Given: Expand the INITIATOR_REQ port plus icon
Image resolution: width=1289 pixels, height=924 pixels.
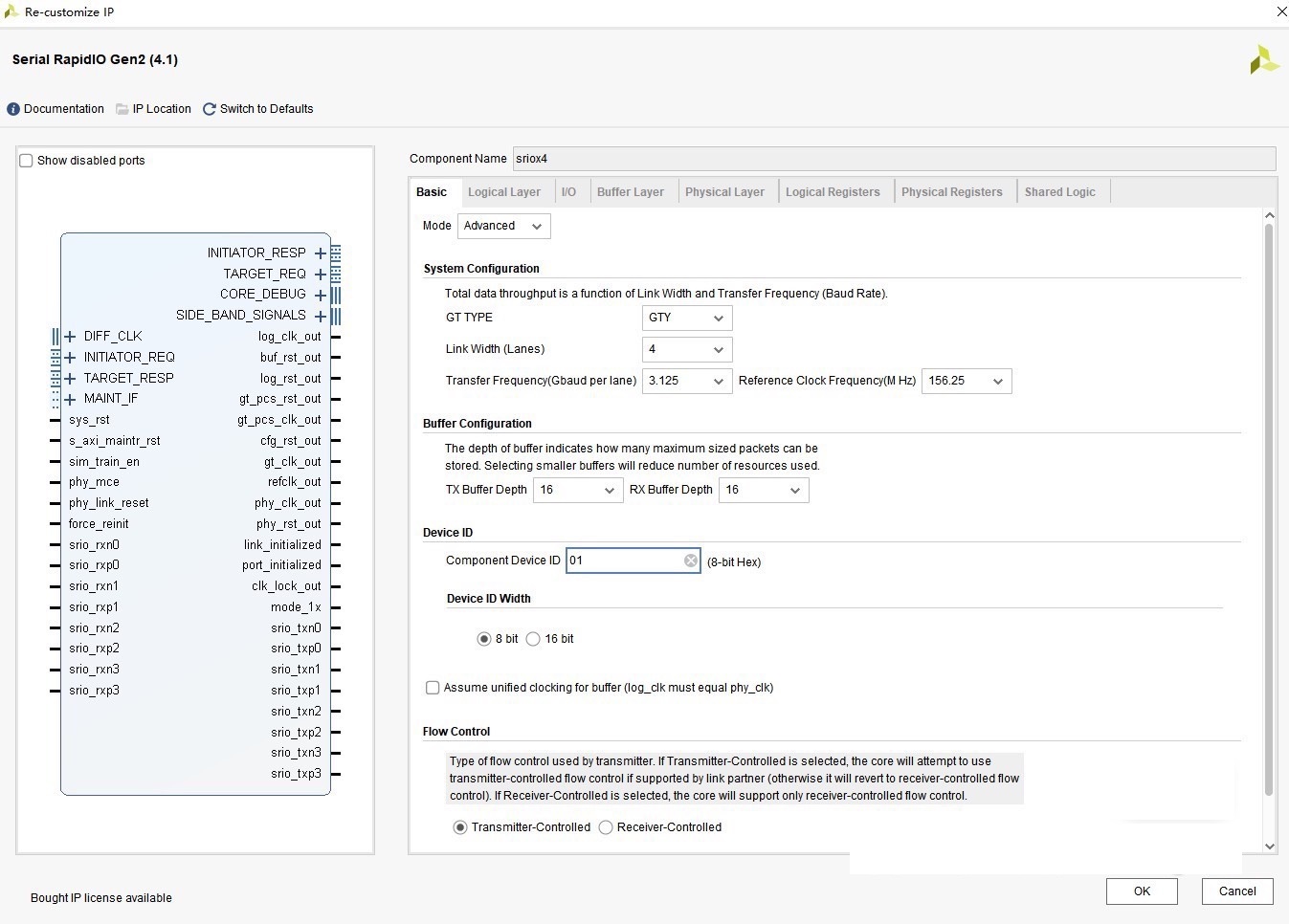Looking at the screenshot, I should [70, 358].
